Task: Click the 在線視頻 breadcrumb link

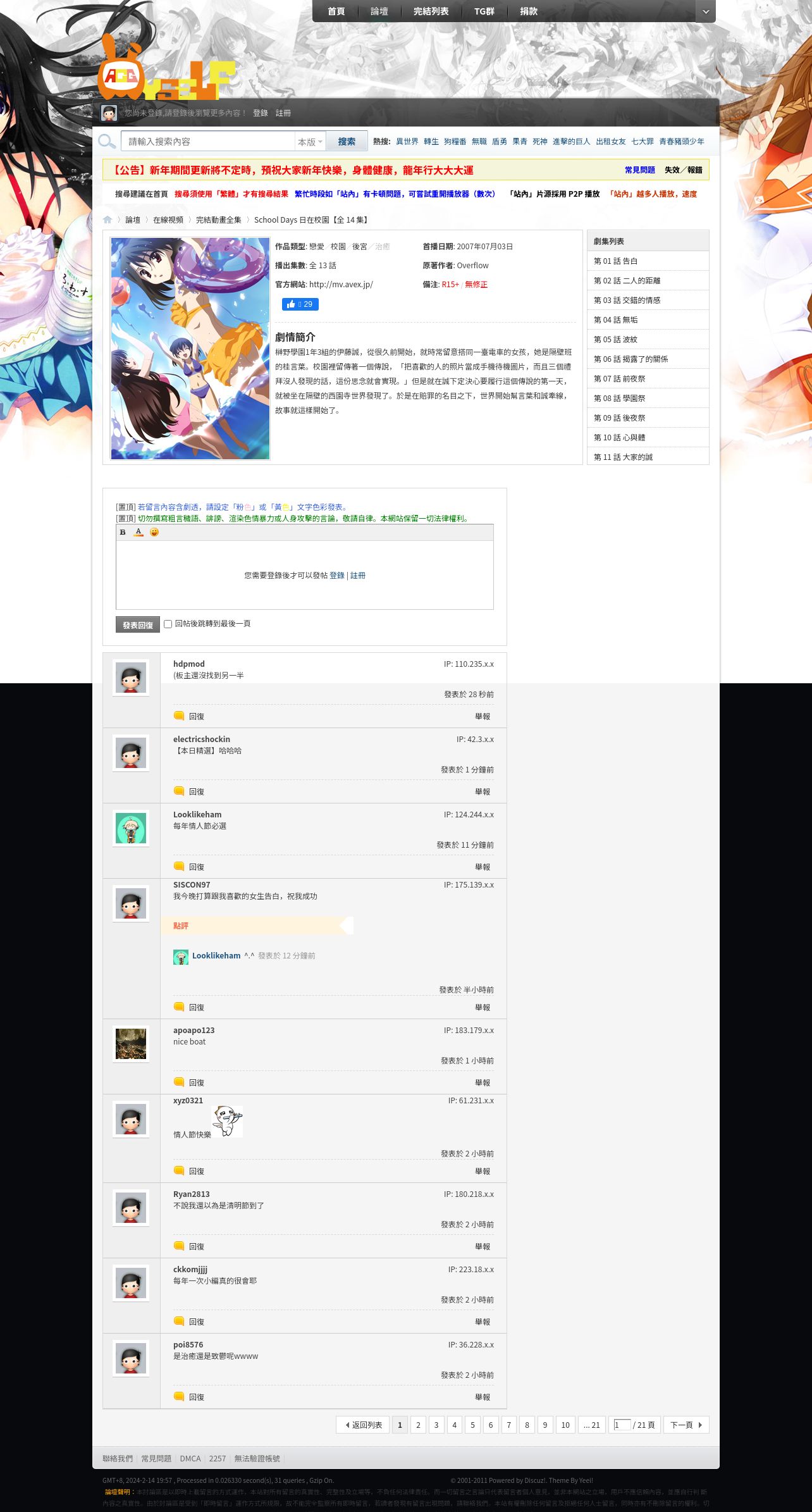Action: click(168, 220)
